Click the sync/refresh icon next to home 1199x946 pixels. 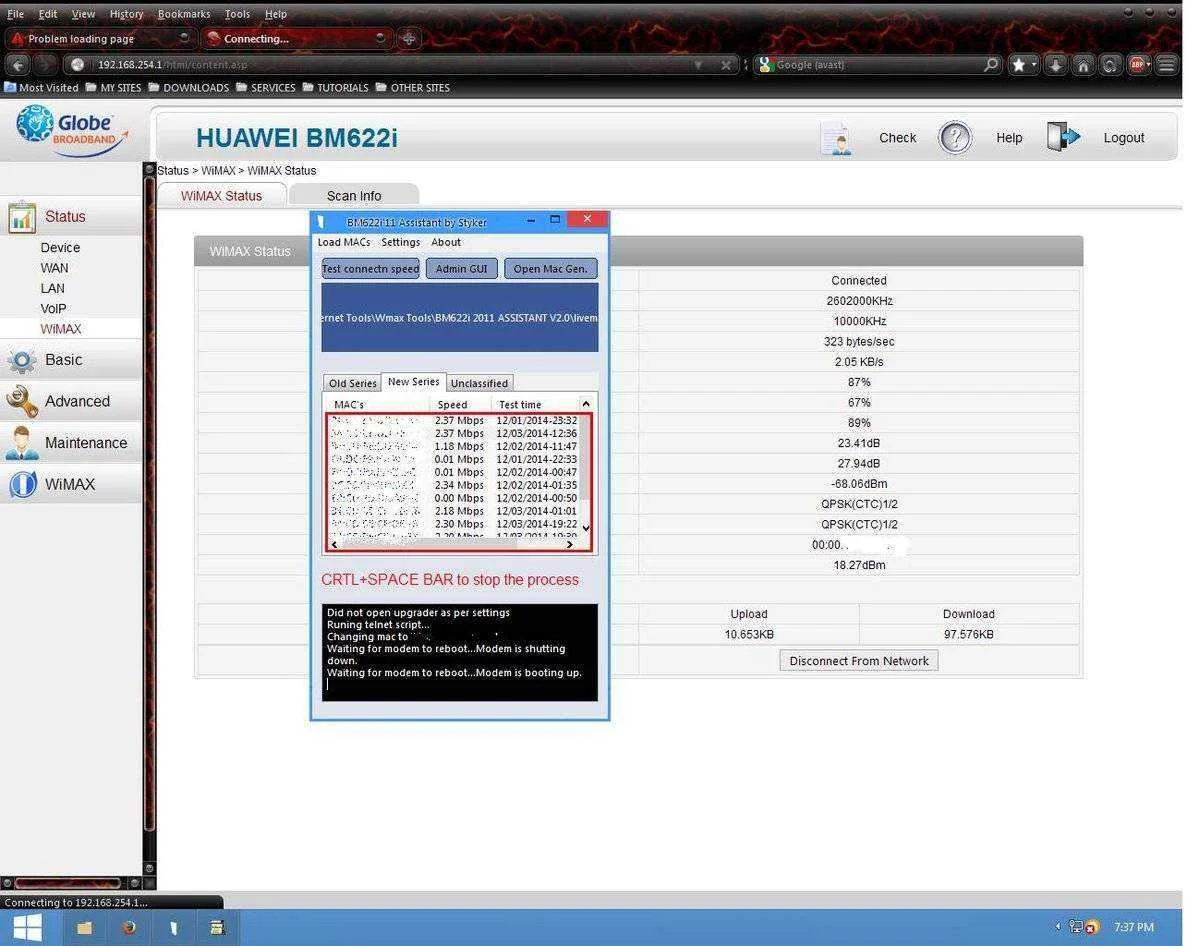pyautogui.click(x=1110, y=65)
